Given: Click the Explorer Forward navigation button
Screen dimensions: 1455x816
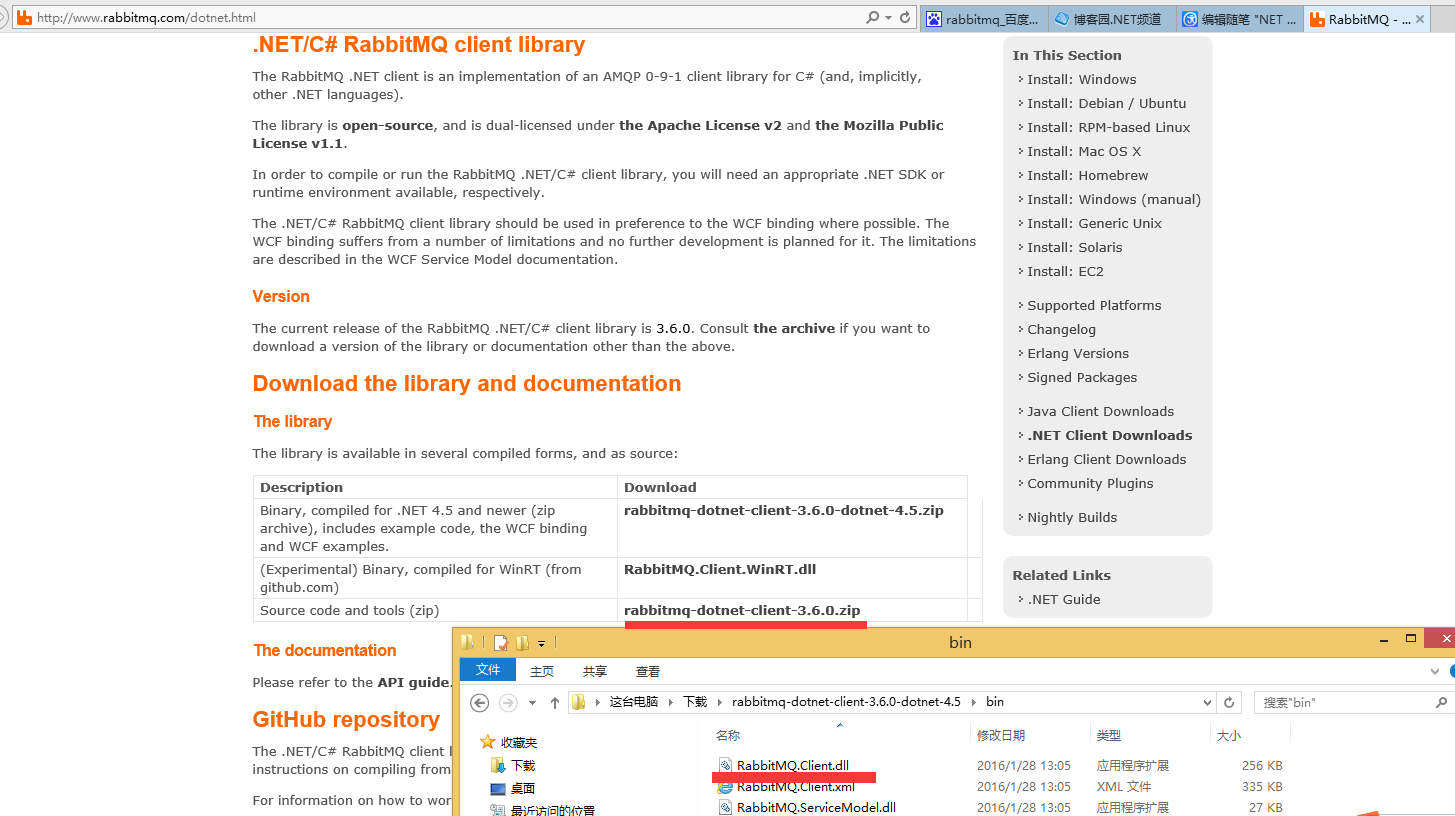Looking at the screenshot, I should tap(508, 702).
